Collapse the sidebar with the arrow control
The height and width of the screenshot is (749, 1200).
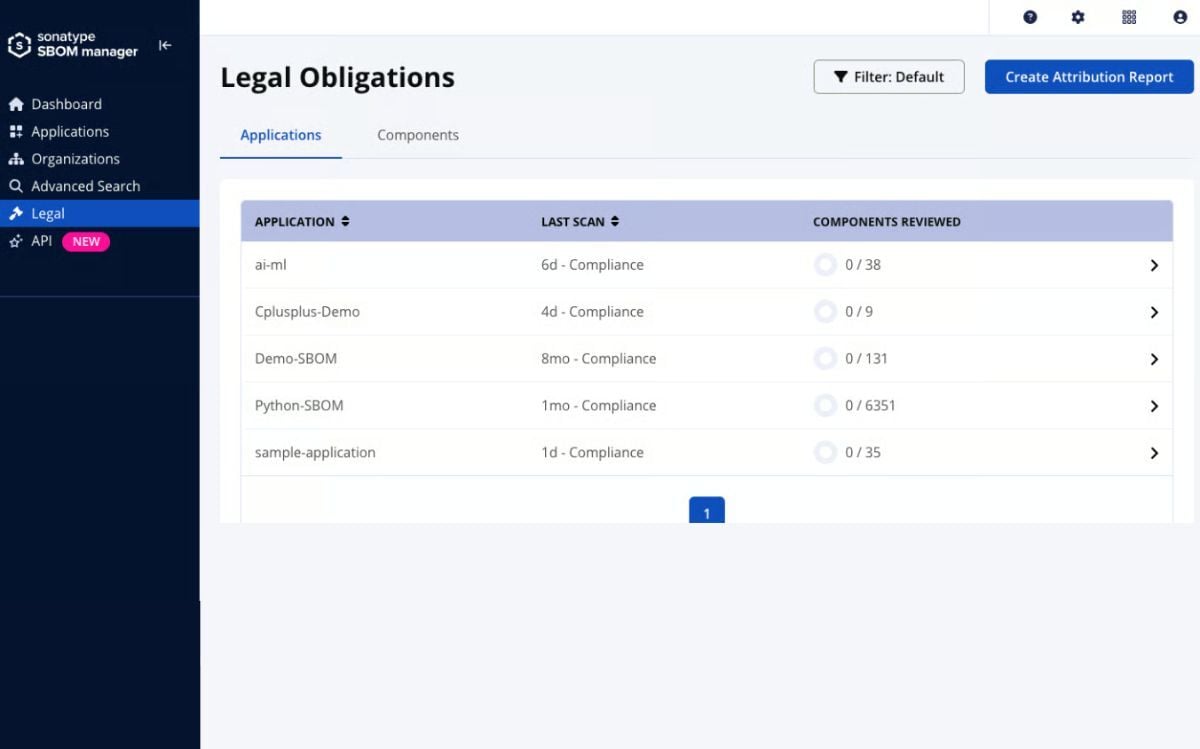(165, 45)
